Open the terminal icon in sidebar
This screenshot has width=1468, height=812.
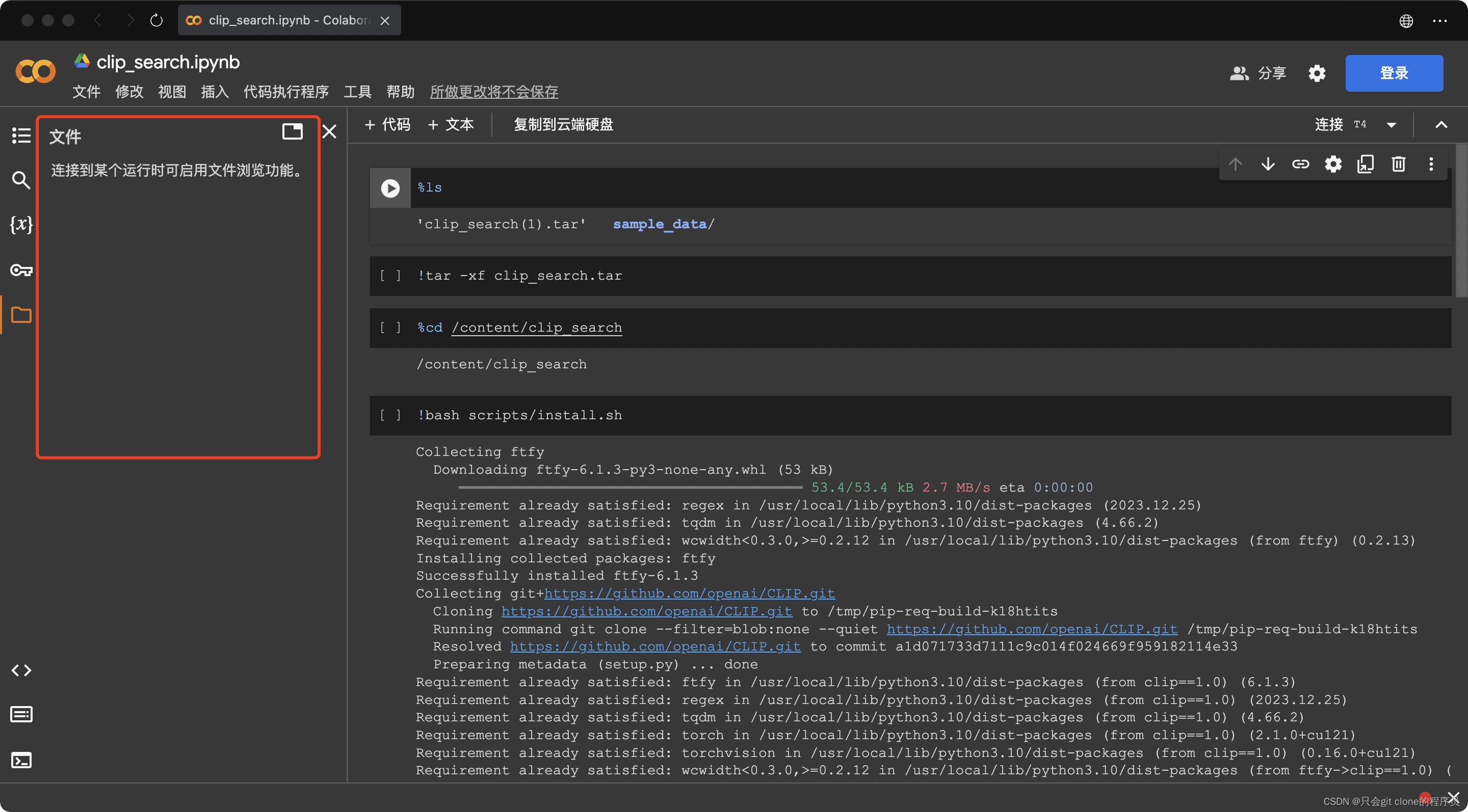point(21,760)
